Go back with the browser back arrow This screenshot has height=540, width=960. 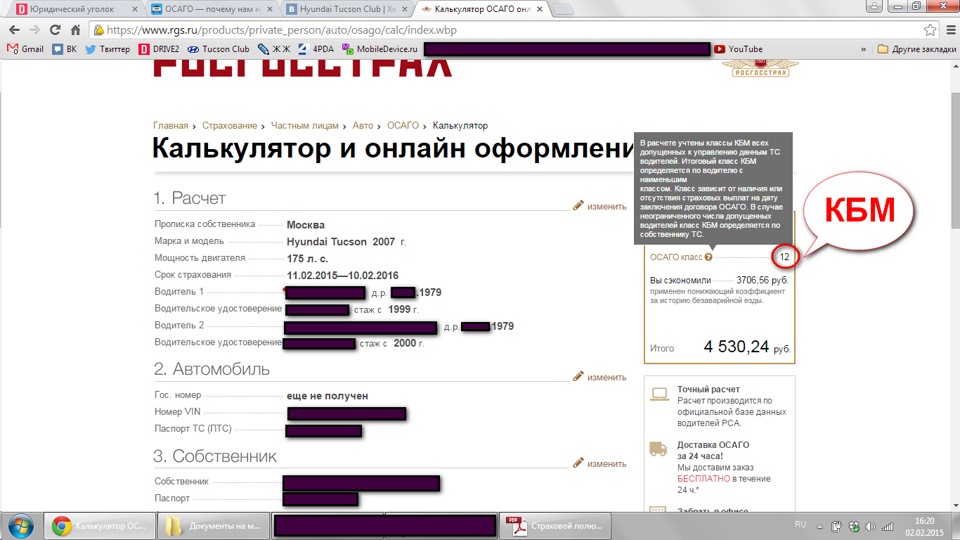[14, 30]
